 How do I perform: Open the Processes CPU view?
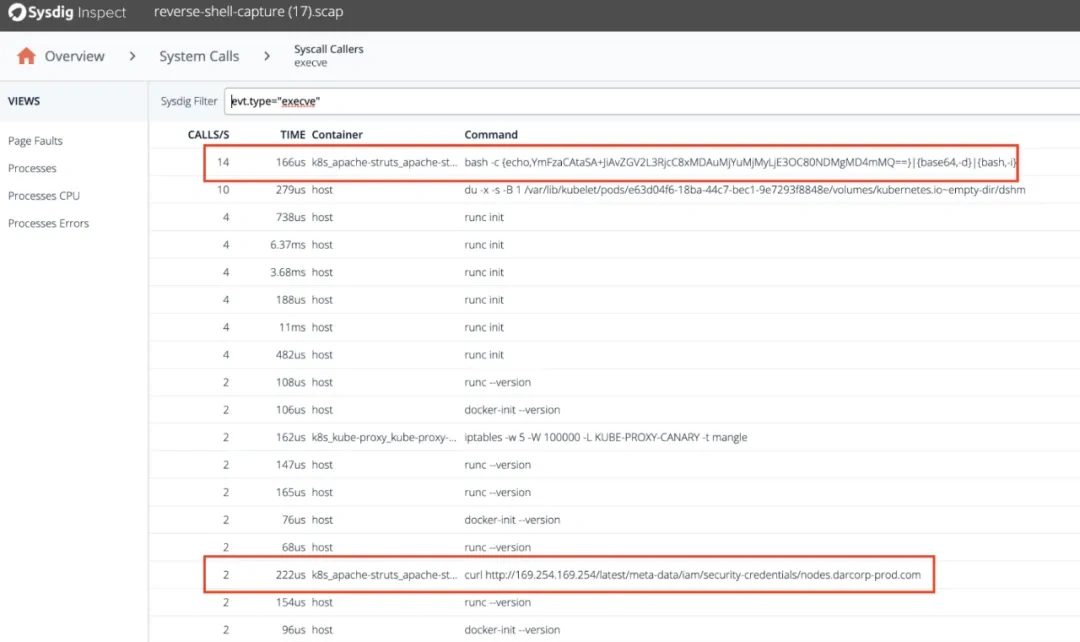click(44, 196)
